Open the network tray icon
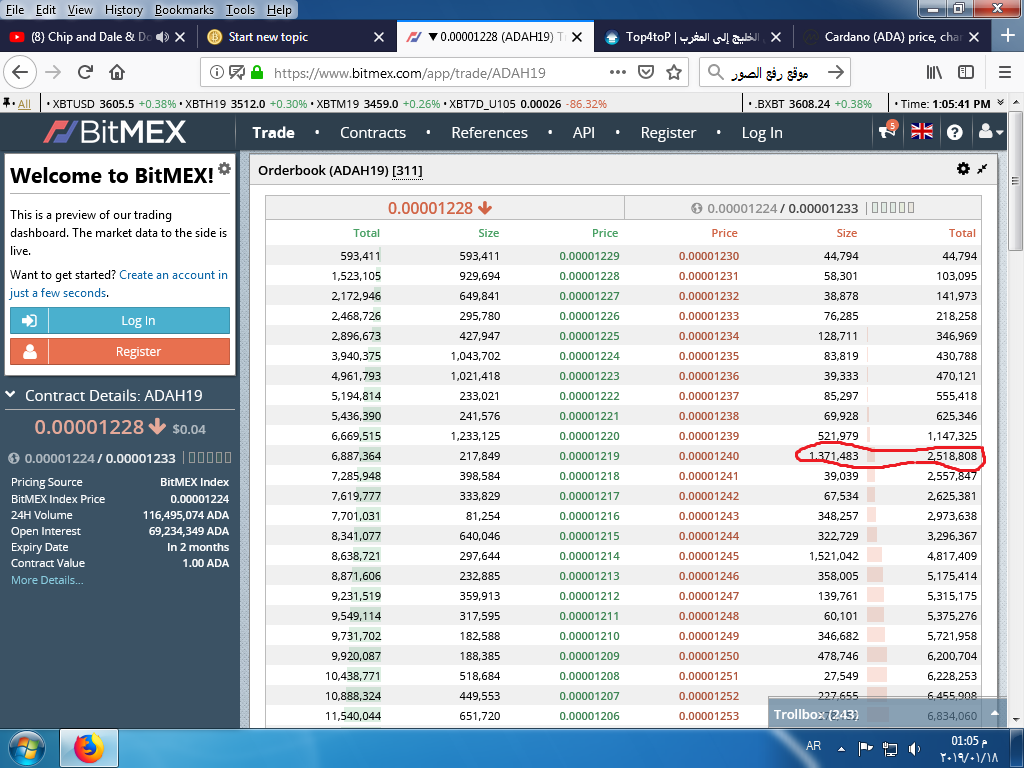Viewport: 1024px width, 768px height. 889,748
